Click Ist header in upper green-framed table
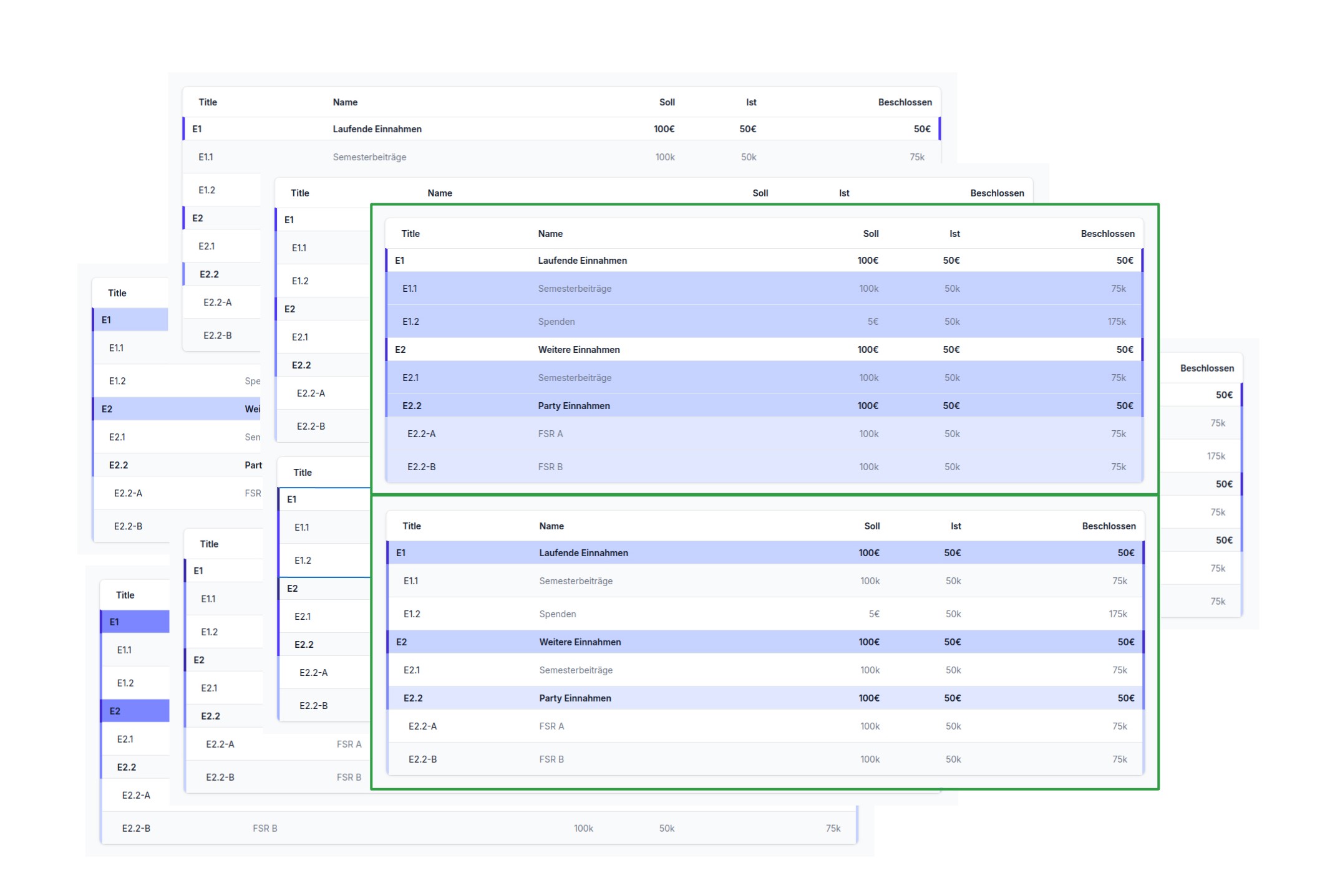This screenshot has width=1340, height=896. click(x=954, y=234)
